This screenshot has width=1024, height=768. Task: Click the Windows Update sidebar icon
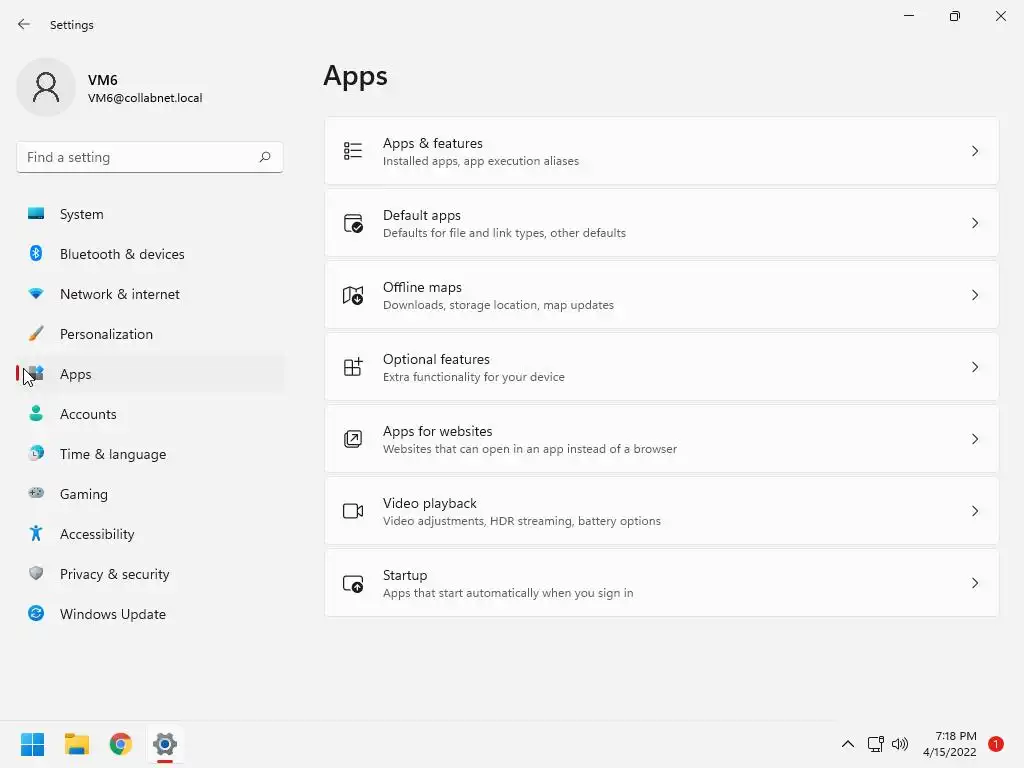(x=36, y=614)
